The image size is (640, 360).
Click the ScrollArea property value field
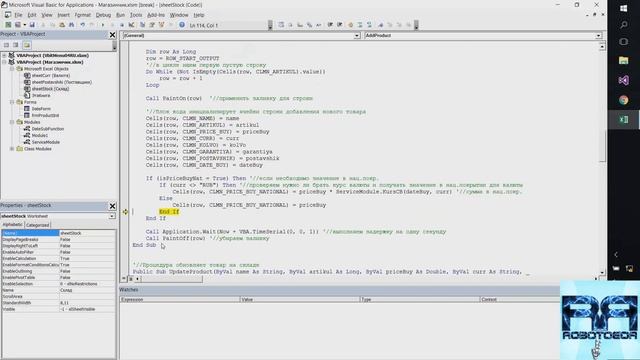(x=87, y=296)
